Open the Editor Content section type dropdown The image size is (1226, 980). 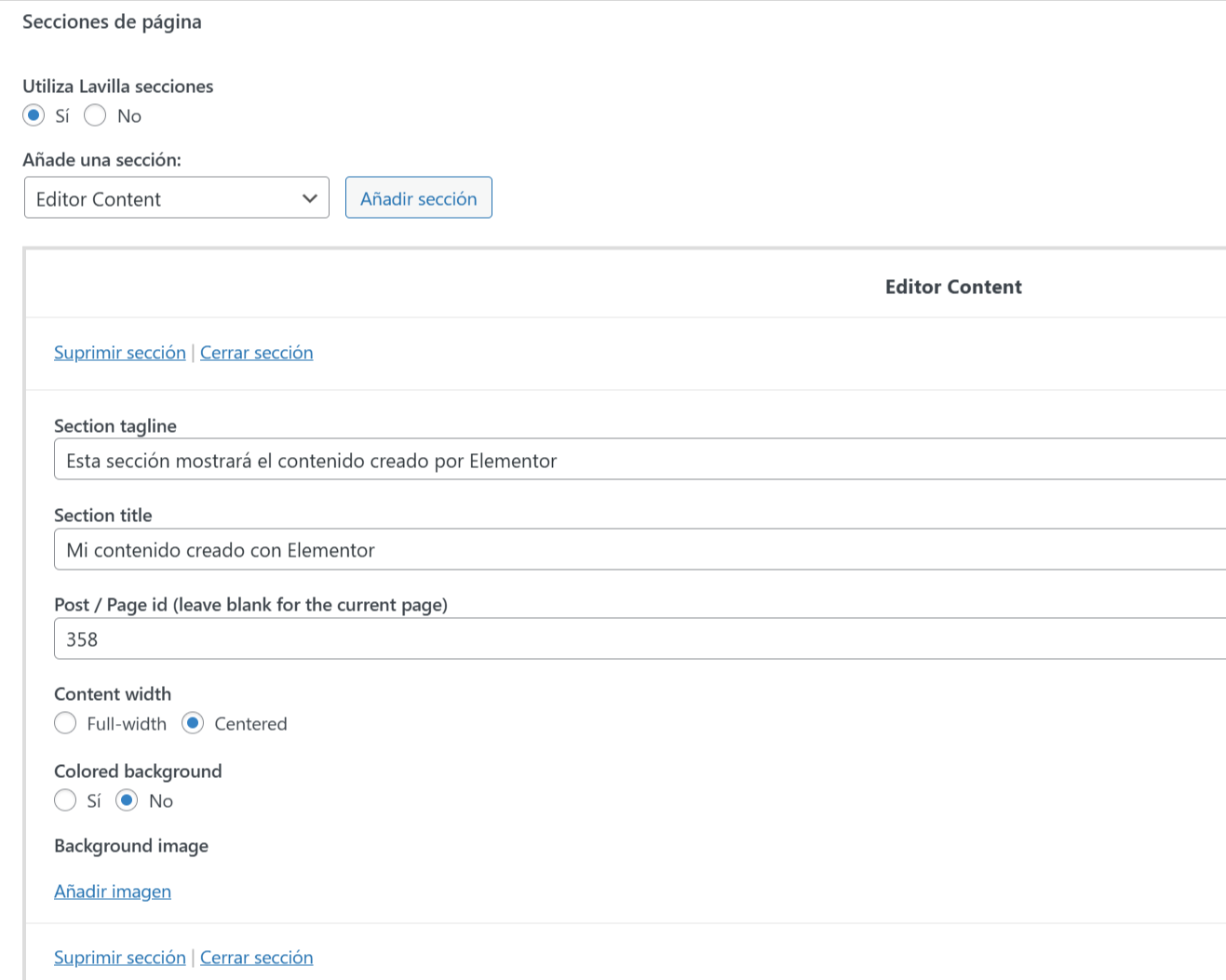pyautogui.click(x=177, y=198)
